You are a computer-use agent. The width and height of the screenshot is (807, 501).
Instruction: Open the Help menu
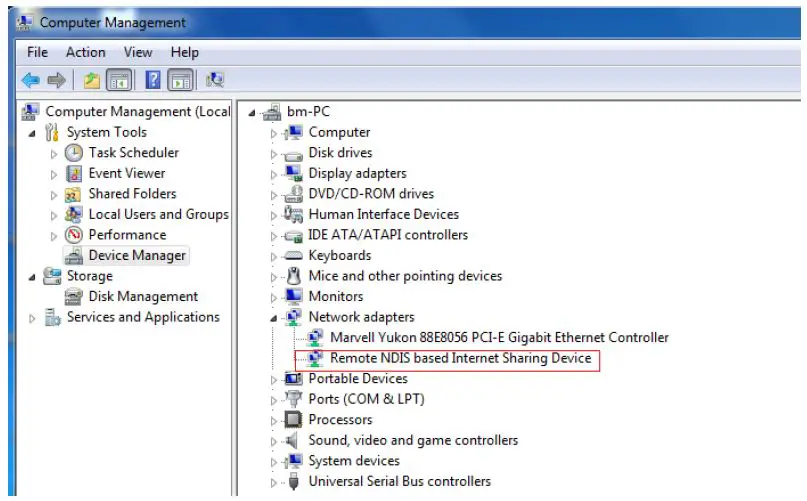click(x=185, y=53)
